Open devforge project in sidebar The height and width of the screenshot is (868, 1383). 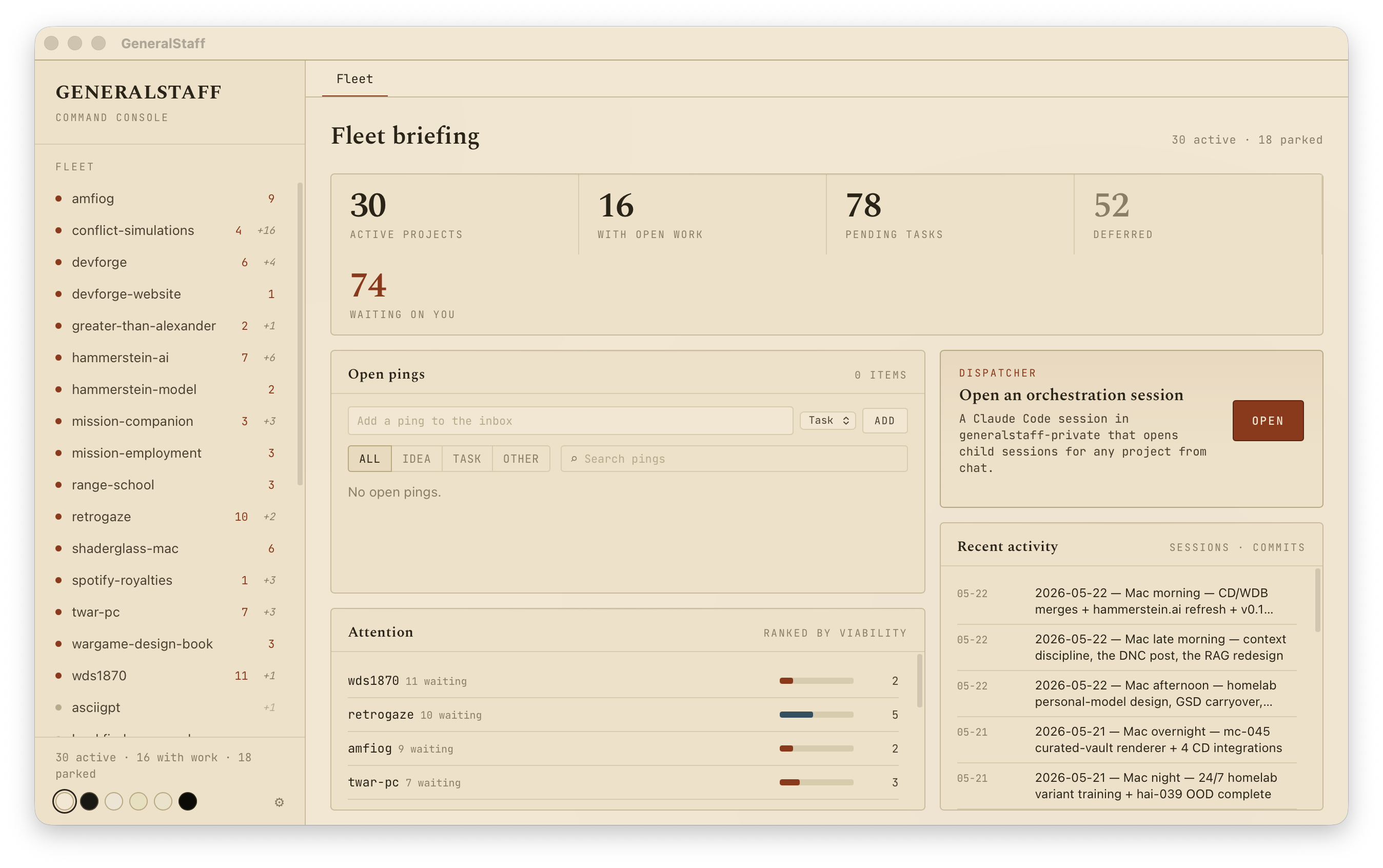point(165,262)
